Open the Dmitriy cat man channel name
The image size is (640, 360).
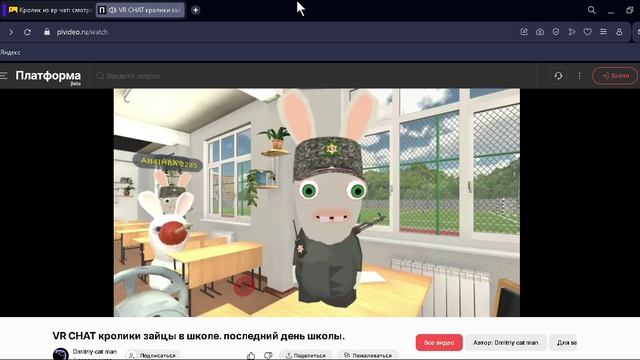[x=95, y=351]
